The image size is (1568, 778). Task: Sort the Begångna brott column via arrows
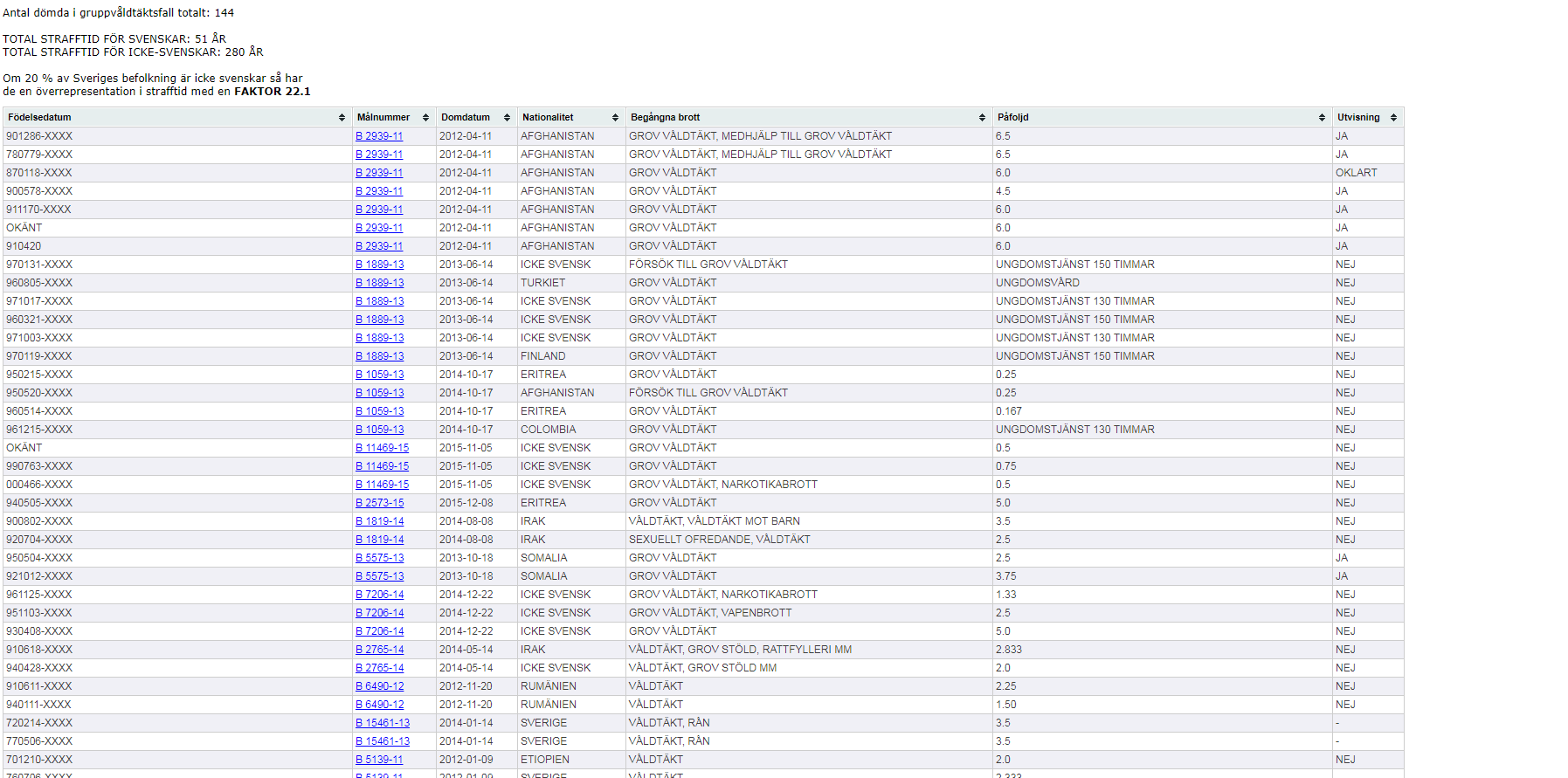(x=982, y=118)
